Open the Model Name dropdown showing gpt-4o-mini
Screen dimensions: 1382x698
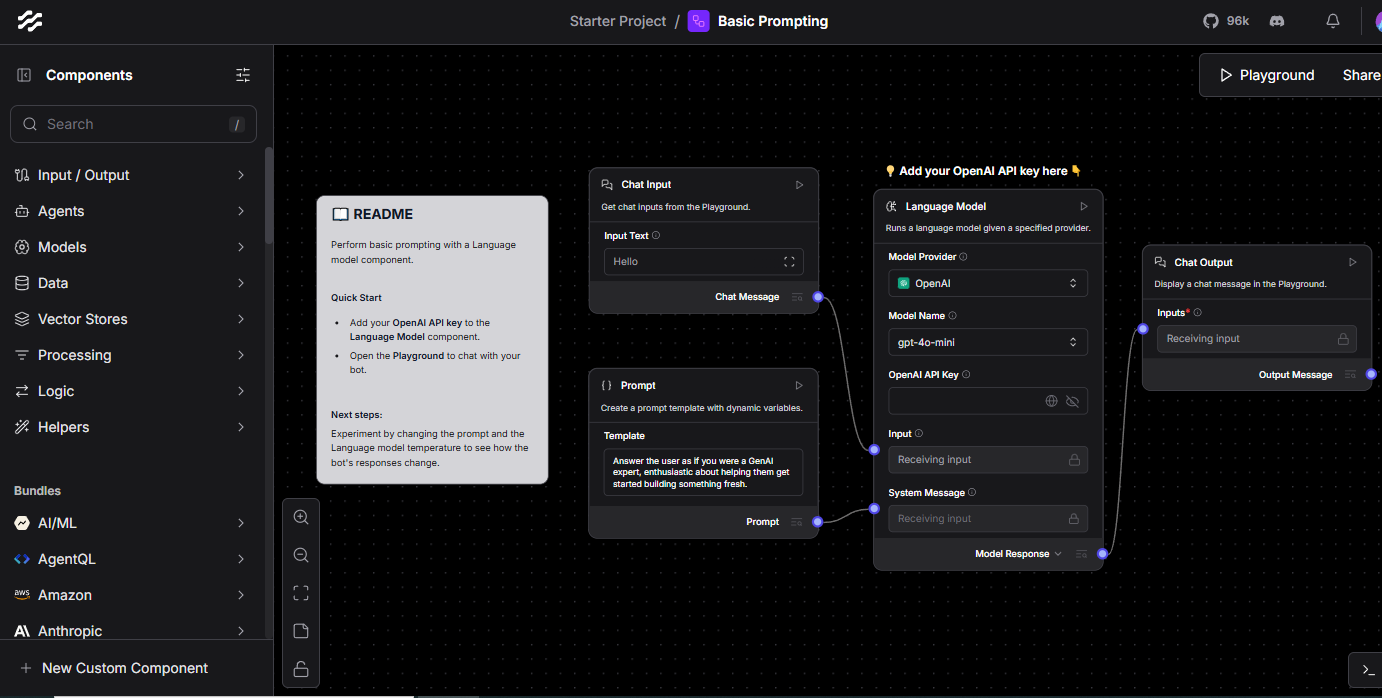(x=988, y=342)
